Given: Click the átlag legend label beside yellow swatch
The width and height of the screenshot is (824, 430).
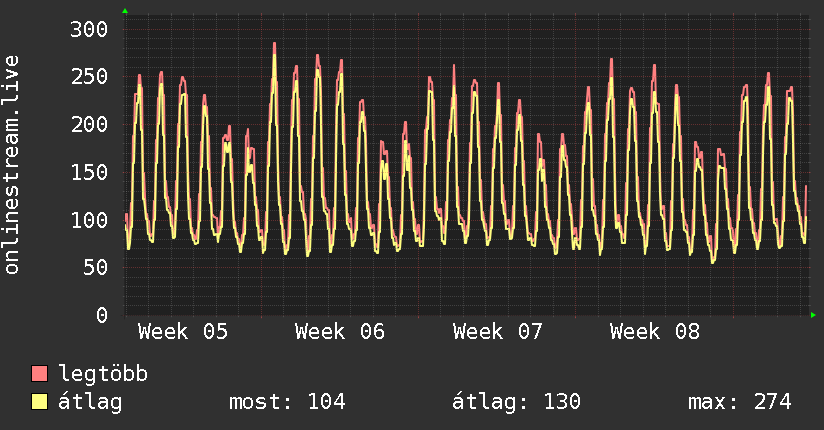Looking at the screenshot, I should (x=90, y=402).
